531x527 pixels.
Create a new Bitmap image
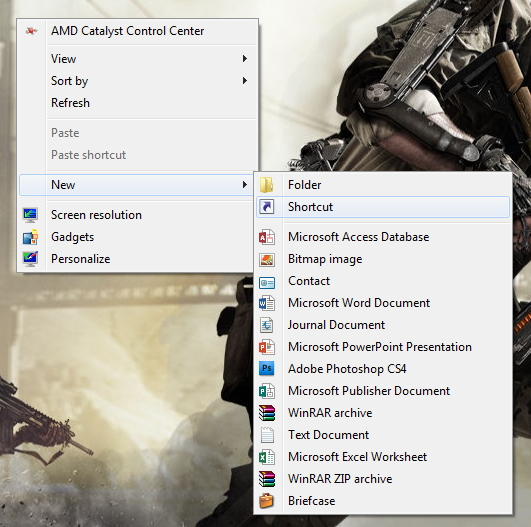[x=383, y=259]
